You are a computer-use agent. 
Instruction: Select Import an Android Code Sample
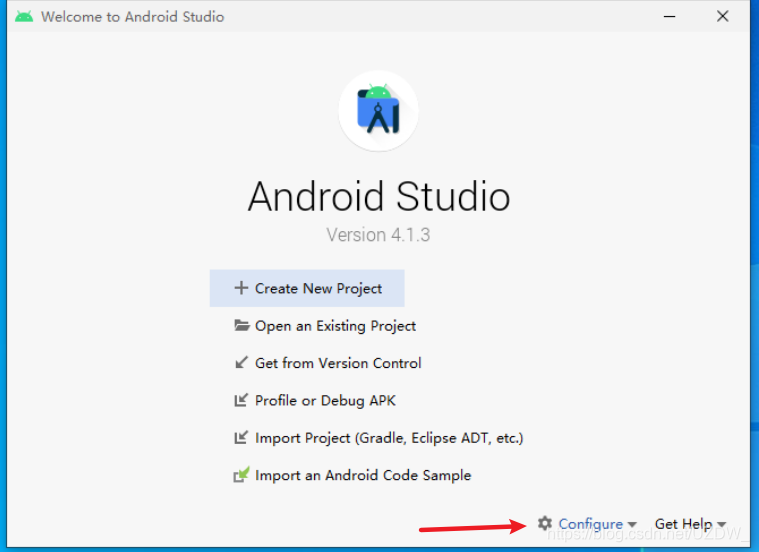click(x=352, y=475)
